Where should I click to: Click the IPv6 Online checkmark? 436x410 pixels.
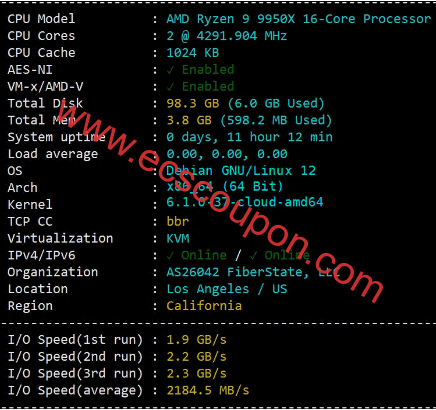(253, 256)
